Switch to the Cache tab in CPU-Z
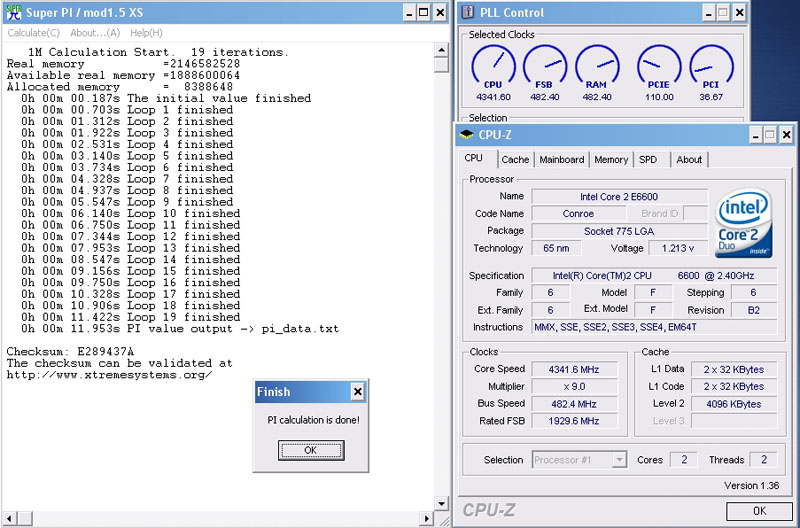Image resolution: width=800 pixels, height=528 pixels. click(515, 160)
